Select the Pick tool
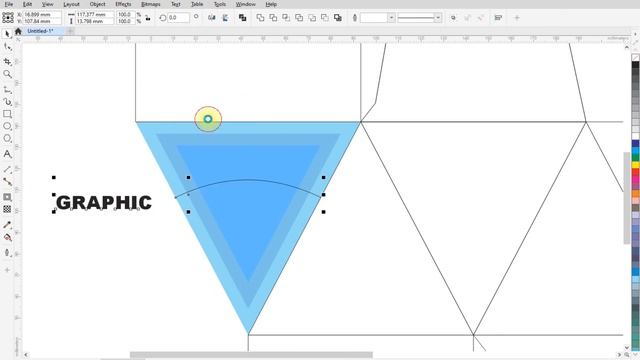This screenshot has width=640, height=360. click(7, 34)
